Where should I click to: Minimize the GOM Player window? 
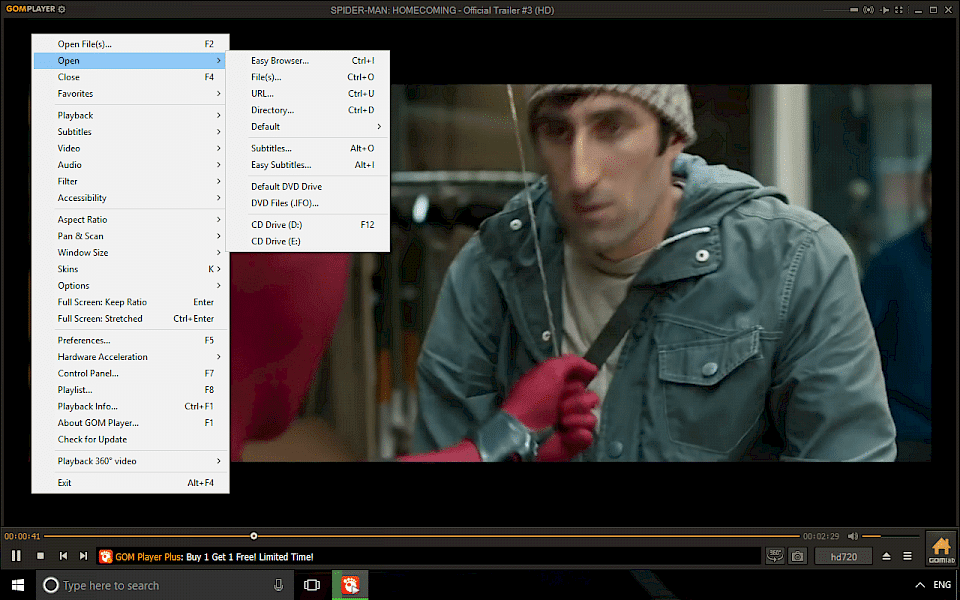918,10
